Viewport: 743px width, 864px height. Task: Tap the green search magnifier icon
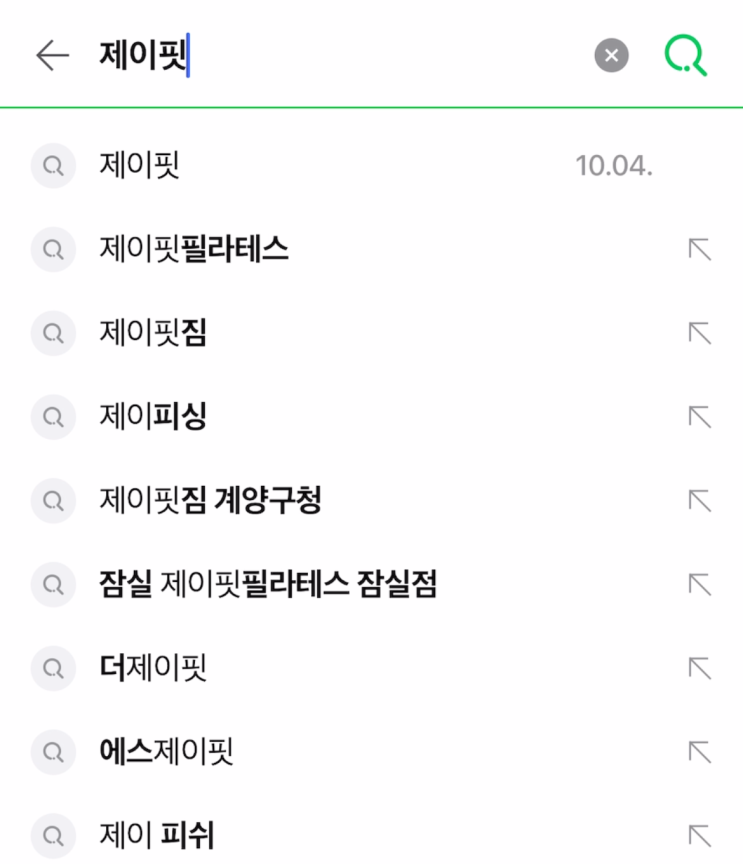click(x=686, y=55)
